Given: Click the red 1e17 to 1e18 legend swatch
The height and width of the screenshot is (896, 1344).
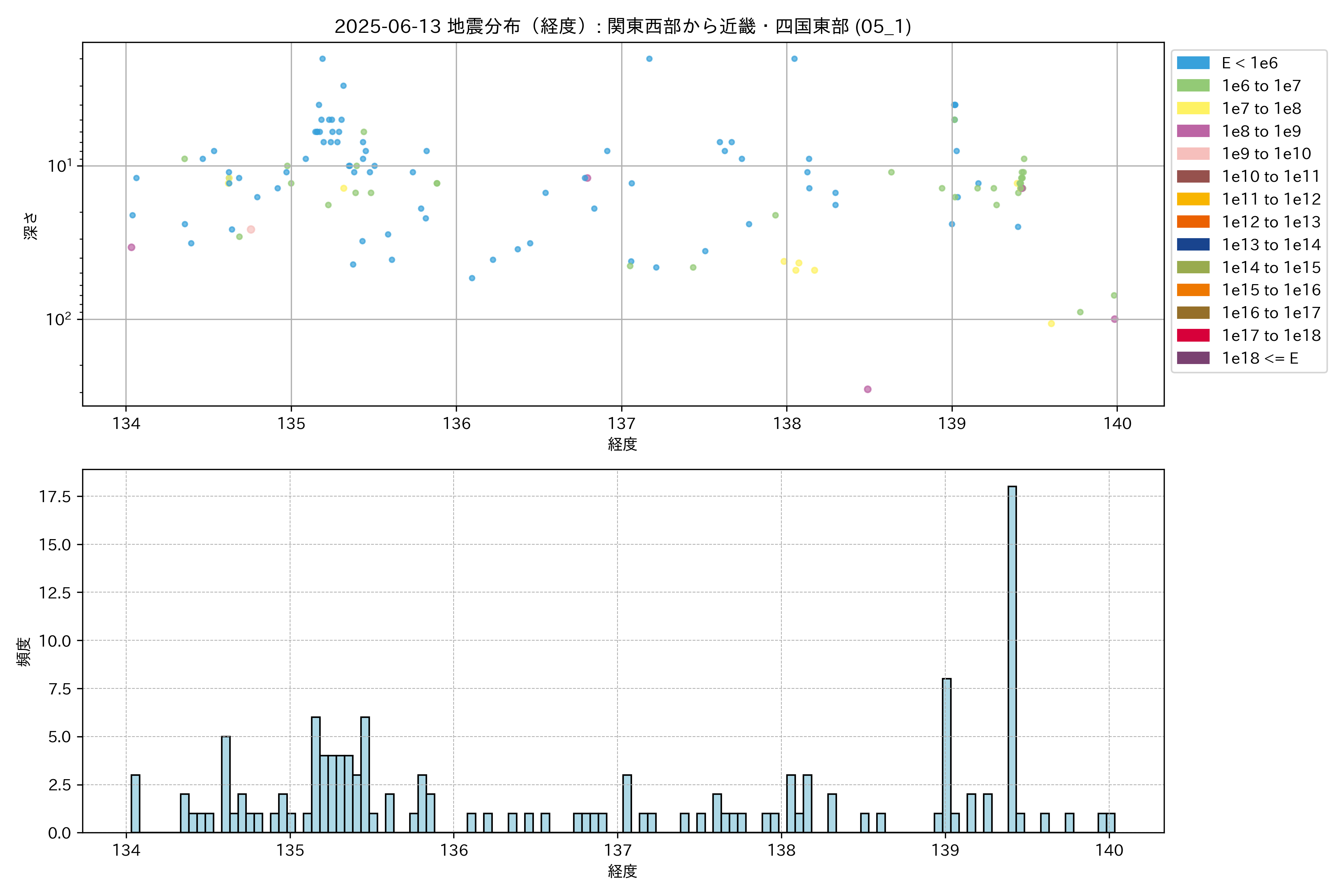Looking at the screenshot, I should 1192,335.
